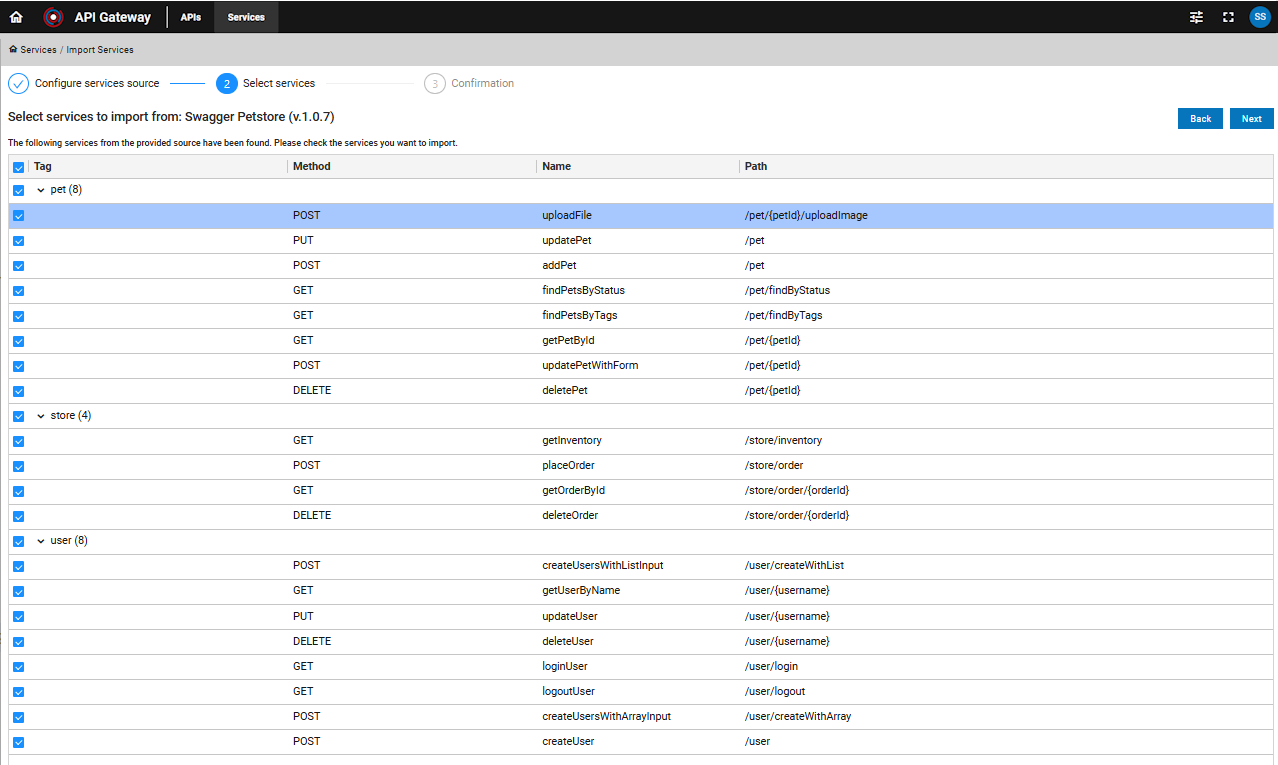Sort by the Method column header

(311, 166)
